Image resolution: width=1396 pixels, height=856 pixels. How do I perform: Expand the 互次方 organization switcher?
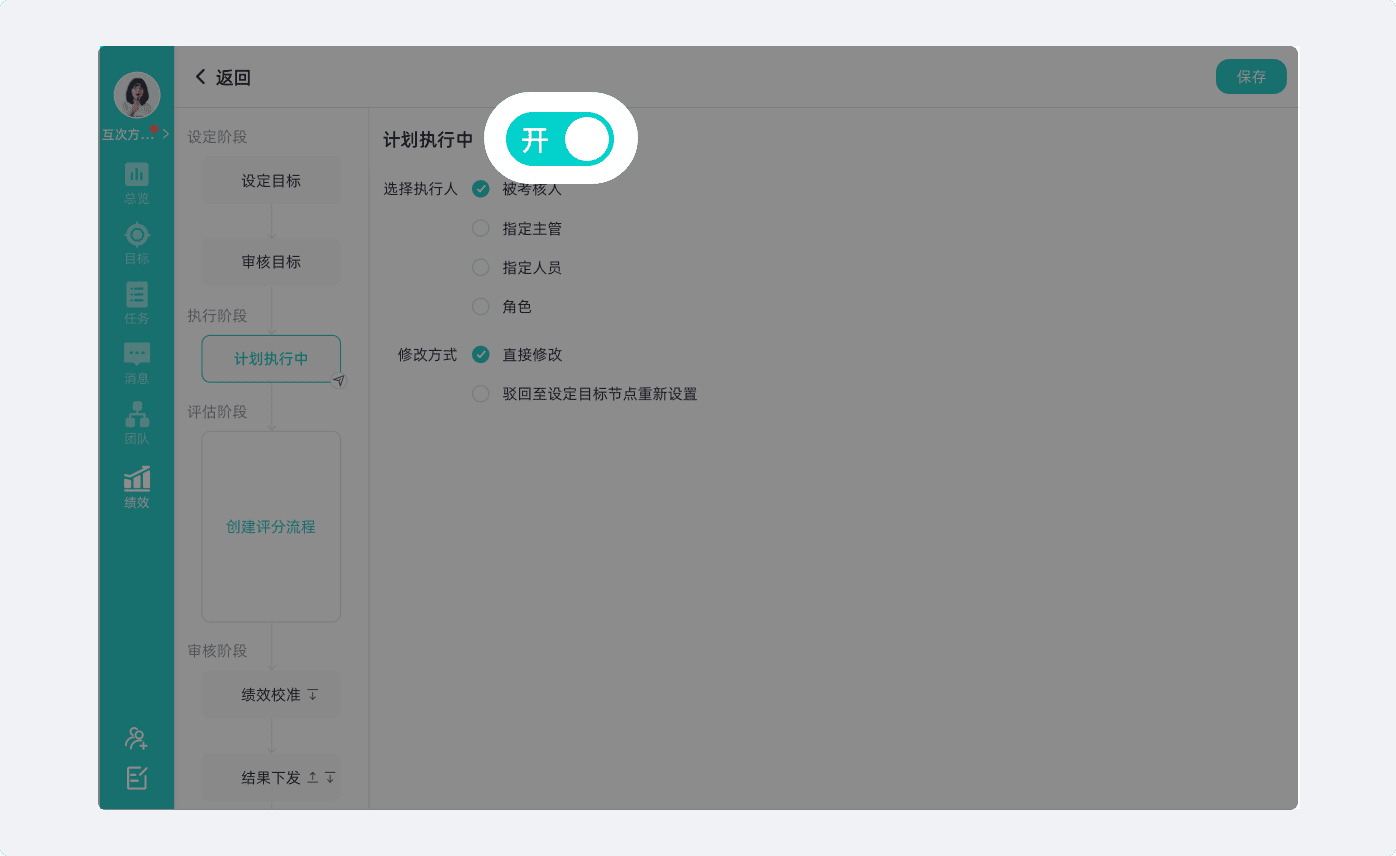(136, 134)
